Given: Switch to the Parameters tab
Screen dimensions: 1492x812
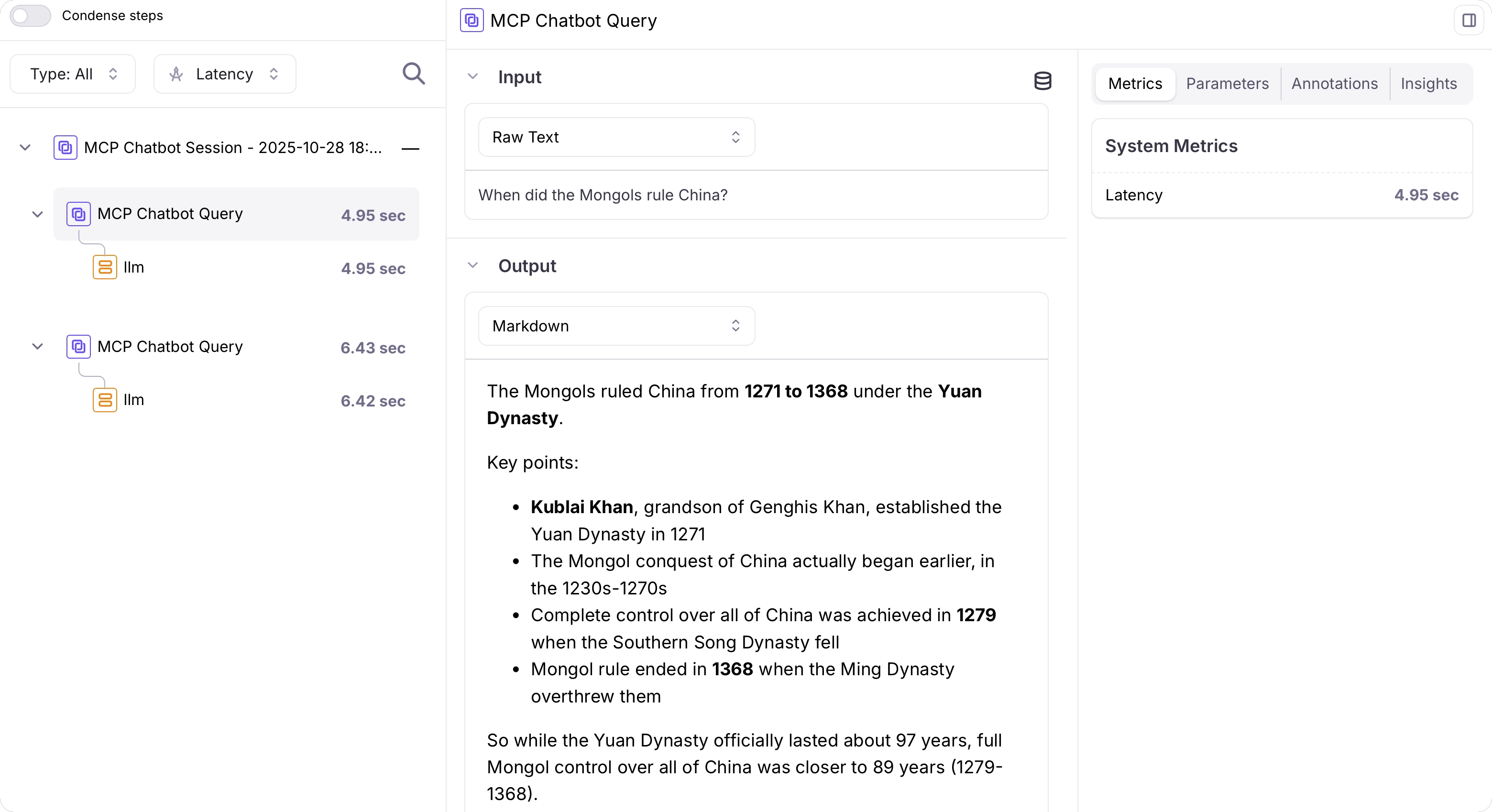Looking at the screenshot, I should coord(1227,83).
